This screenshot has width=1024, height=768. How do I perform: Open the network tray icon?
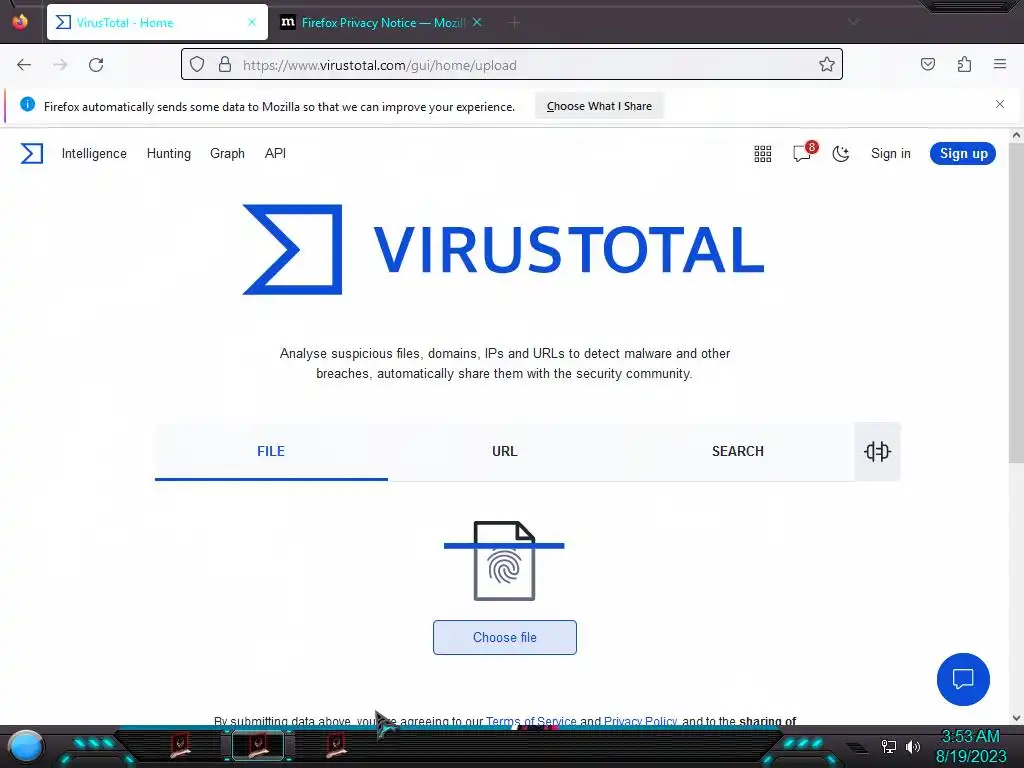pos(889,746)
